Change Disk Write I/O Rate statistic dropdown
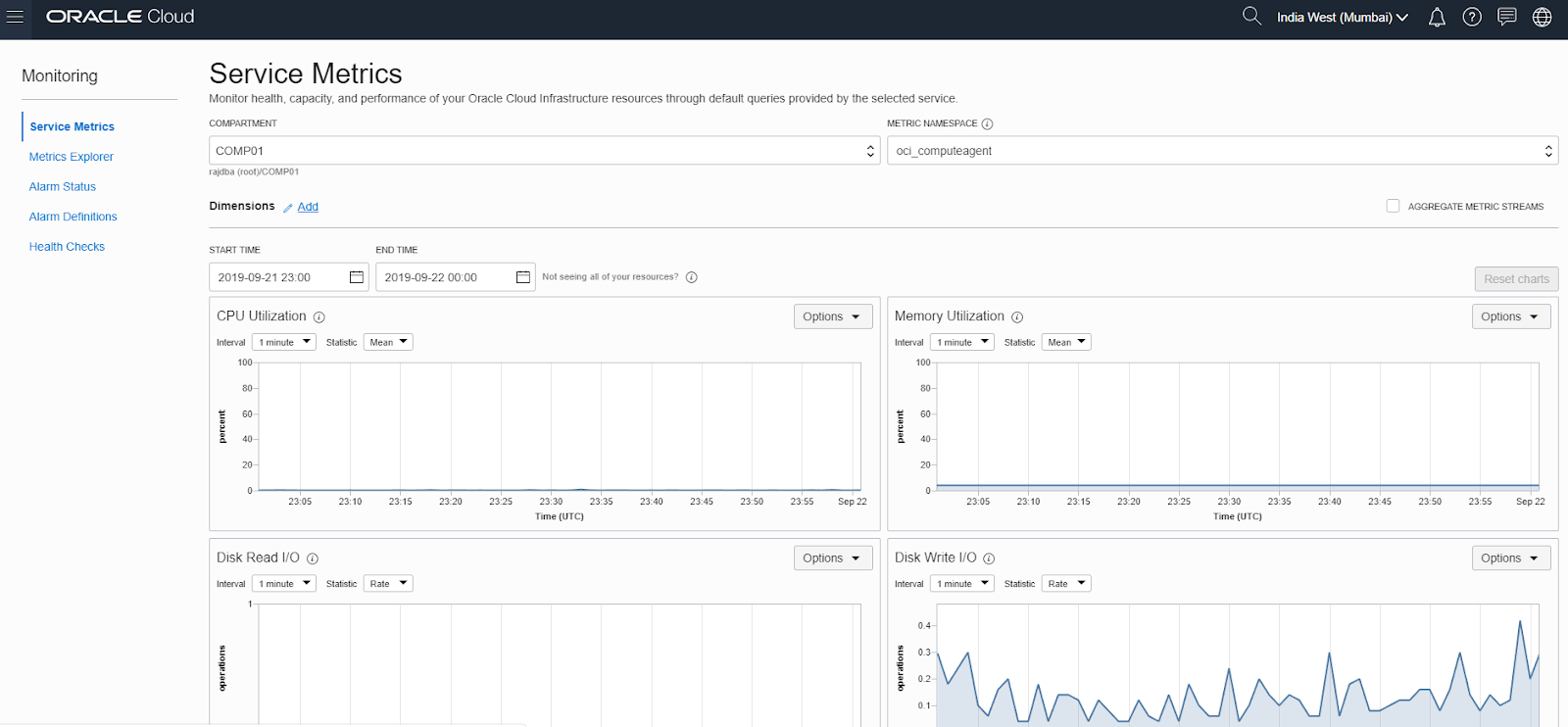Screen dimensions: 1568x727 1066,584
